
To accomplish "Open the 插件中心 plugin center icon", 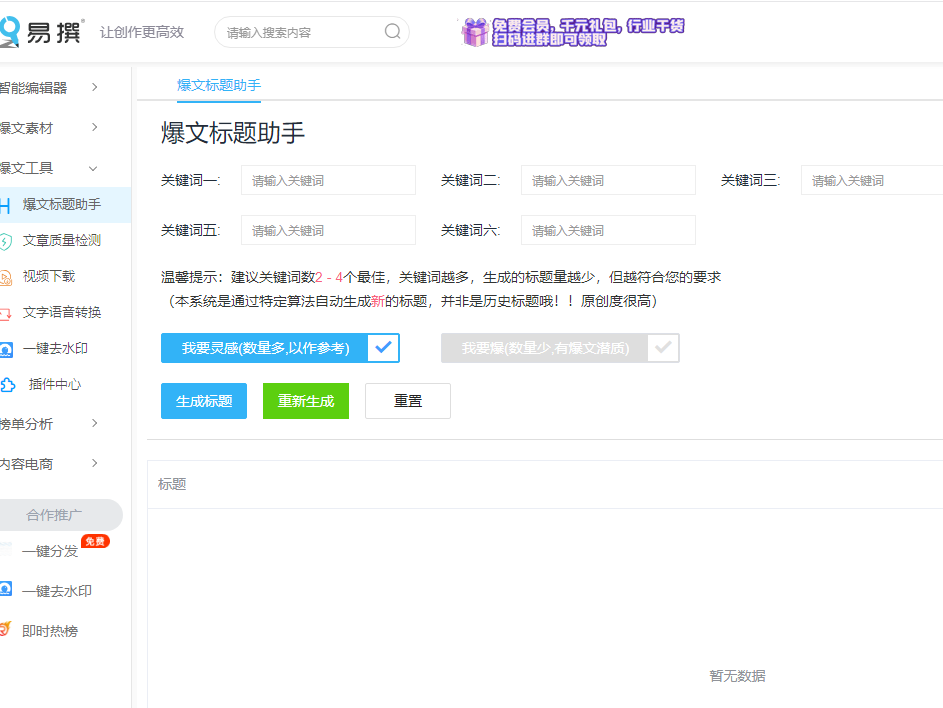I will (9, 384).
